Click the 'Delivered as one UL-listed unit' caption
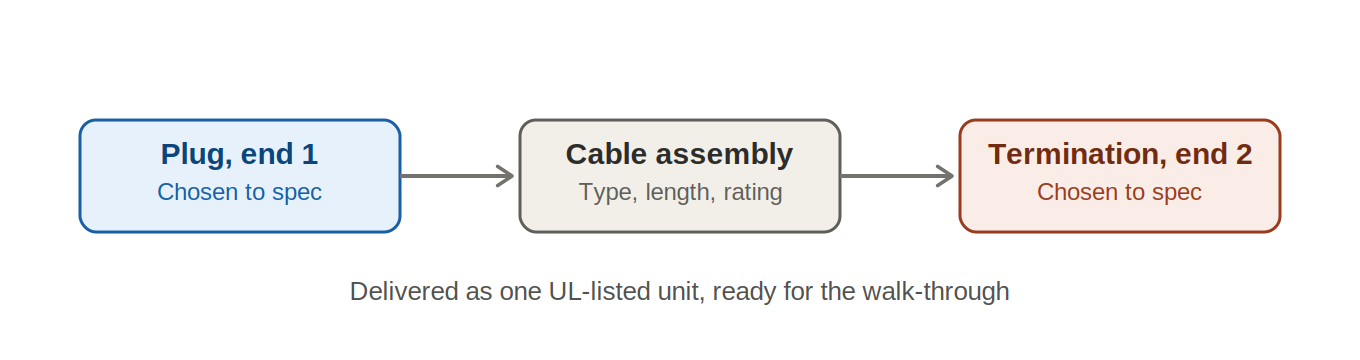1360x360 pixels. pyautogui.click(x=679, y=292)
